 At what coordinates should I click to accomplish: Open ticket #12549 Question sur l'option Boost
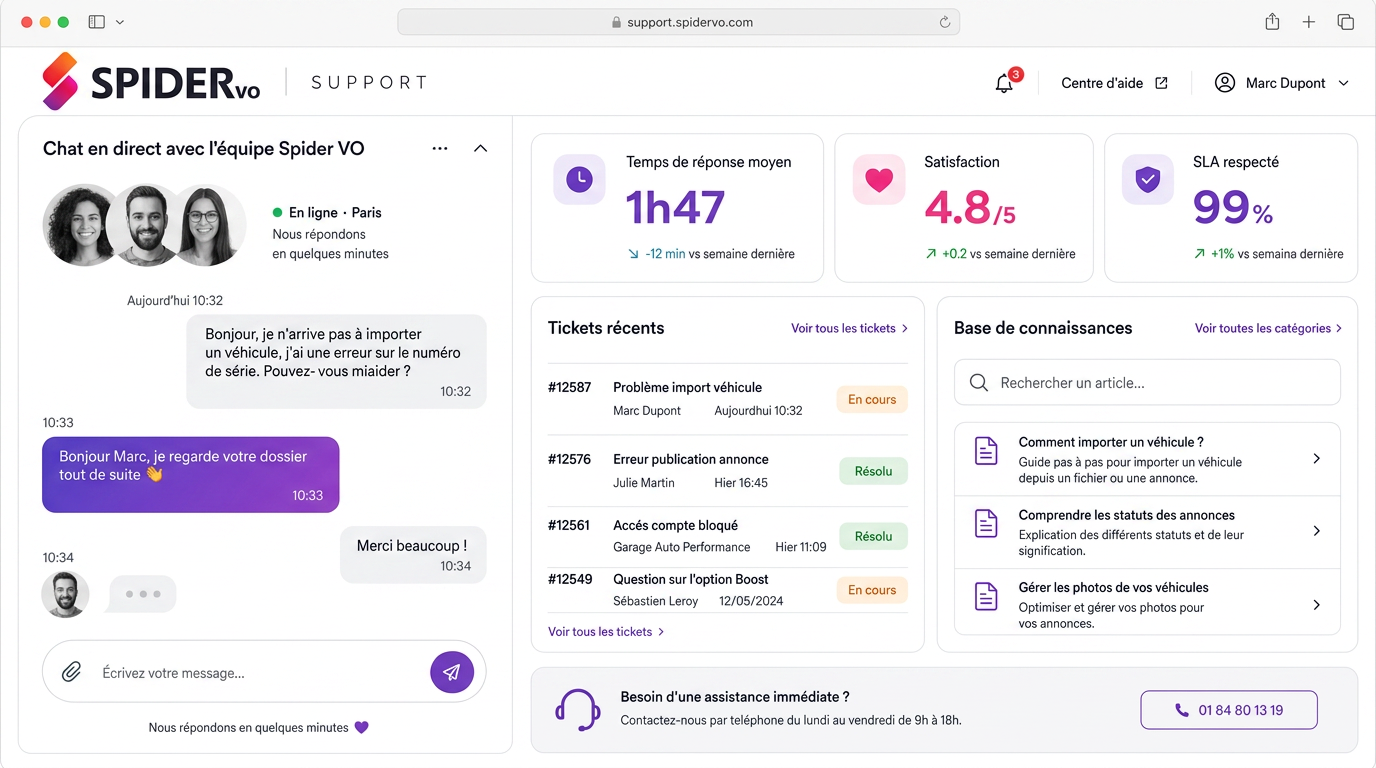pyautogui.click(x=728, y=590)
